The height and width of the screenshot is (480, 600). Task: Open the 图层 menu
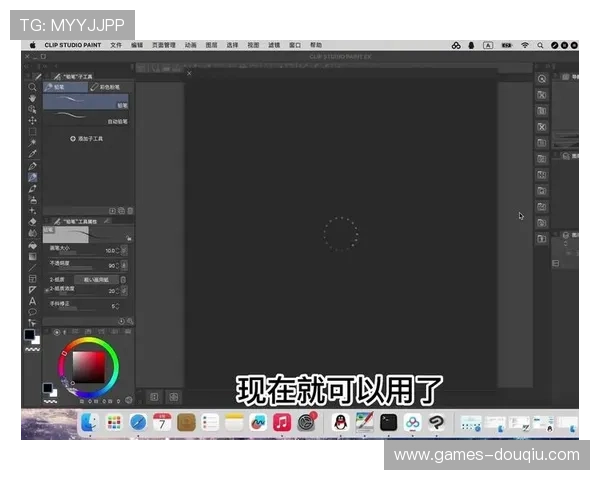tap(211, 45)
